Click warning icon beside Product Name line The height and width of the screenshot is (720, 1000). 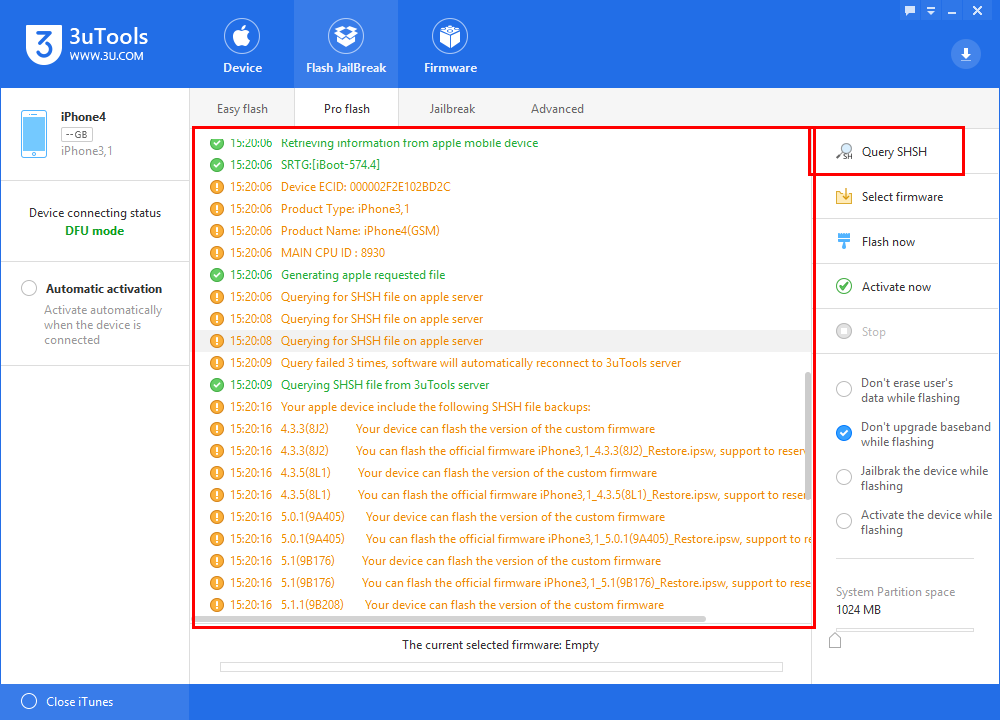(217, 231)
